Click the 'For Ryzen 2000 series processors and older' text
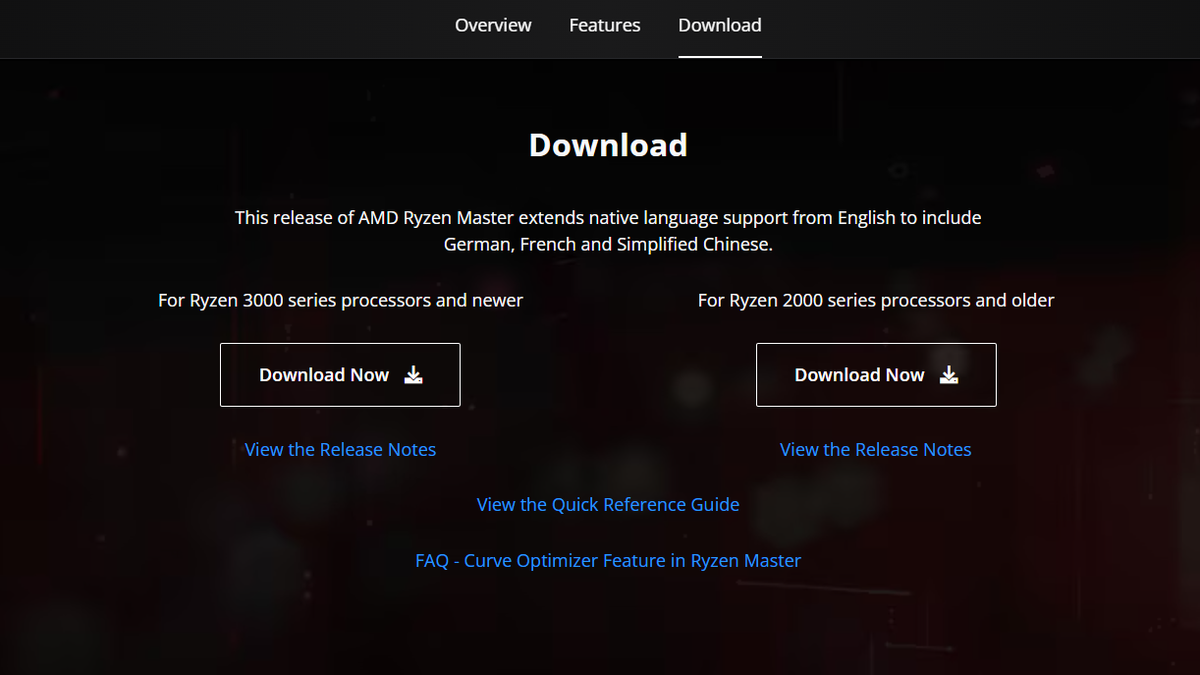Image resolution: width=1200 pixels, height=675 pixels. pos(876,300)
